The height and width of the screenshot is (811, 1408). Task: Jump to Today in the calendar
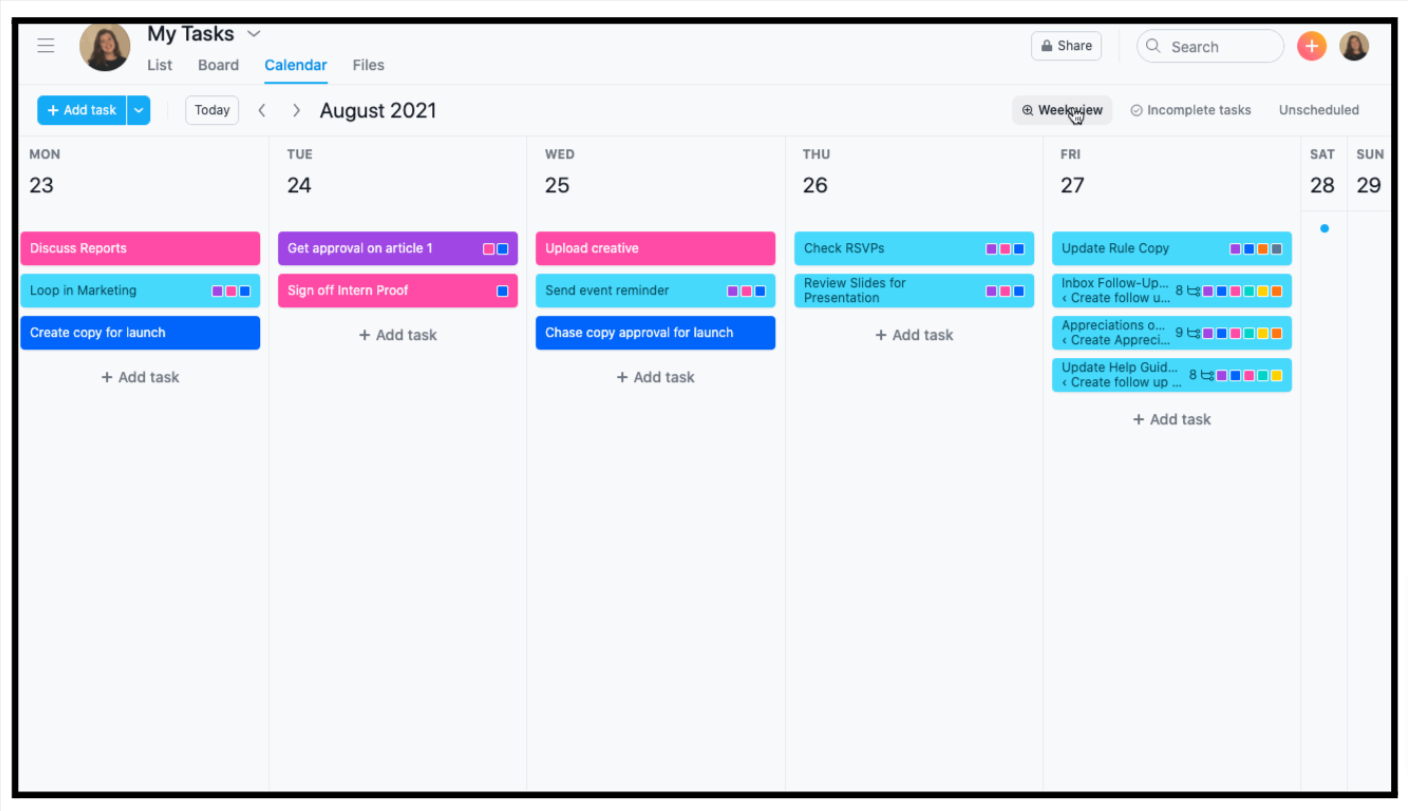(211, 110)
